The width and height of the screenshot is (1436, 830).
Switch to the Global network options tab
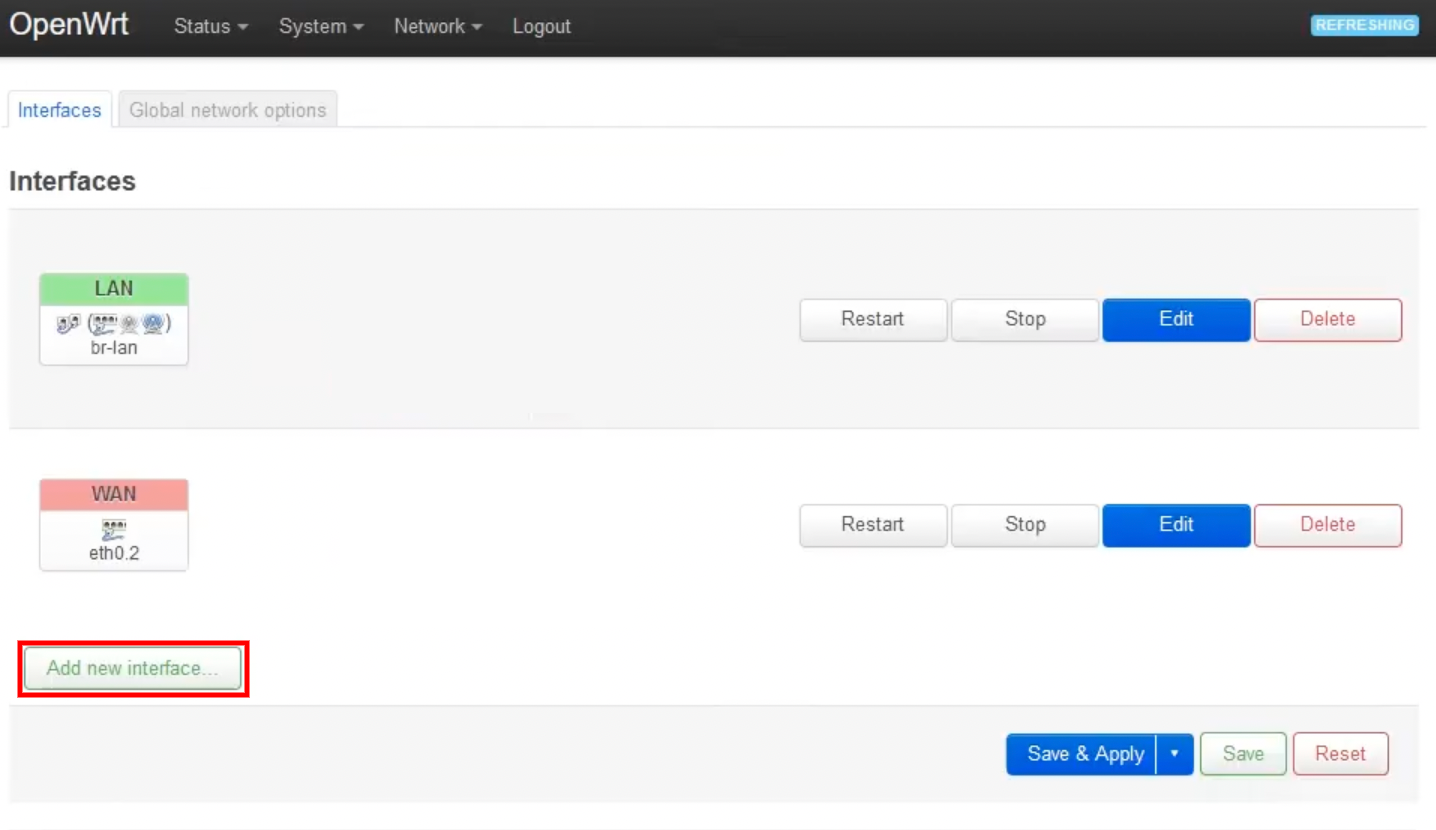click(227, 109)
